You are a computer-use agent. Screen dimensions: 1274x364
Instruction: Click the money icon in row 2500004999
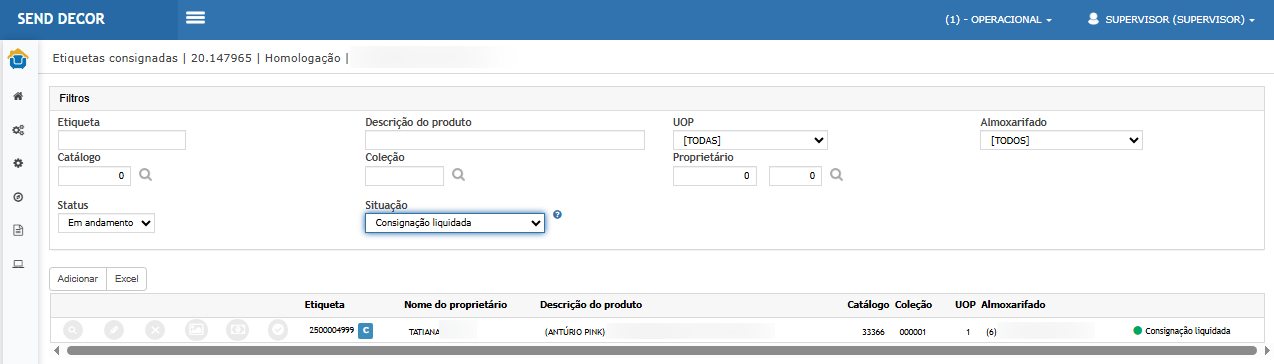click(x=237, y=330)
